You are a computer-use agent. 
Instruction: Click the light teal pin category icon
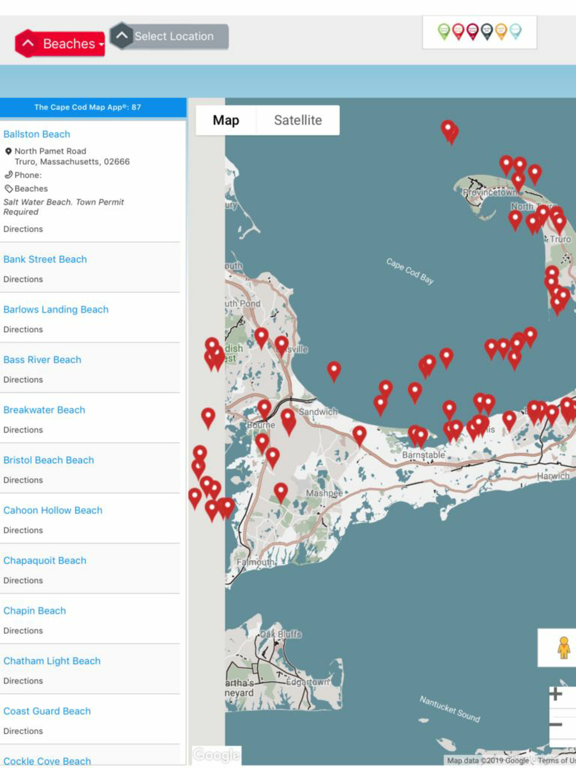click(515, 32)
